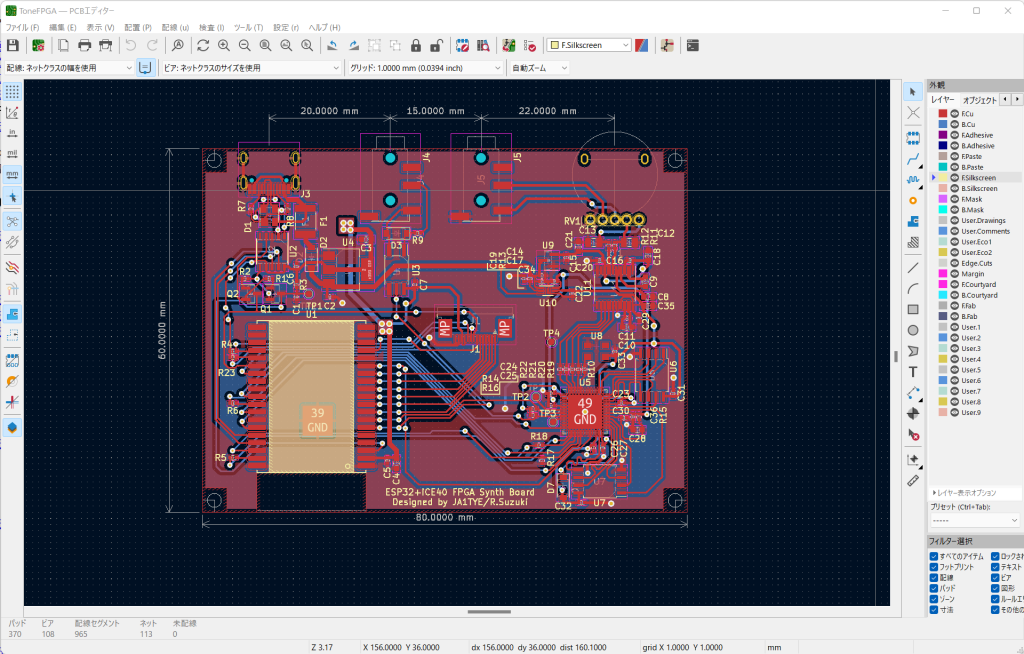Open the ファイル (F) menu
Viewport: 1024px width, 654px height.
point(23,27)
